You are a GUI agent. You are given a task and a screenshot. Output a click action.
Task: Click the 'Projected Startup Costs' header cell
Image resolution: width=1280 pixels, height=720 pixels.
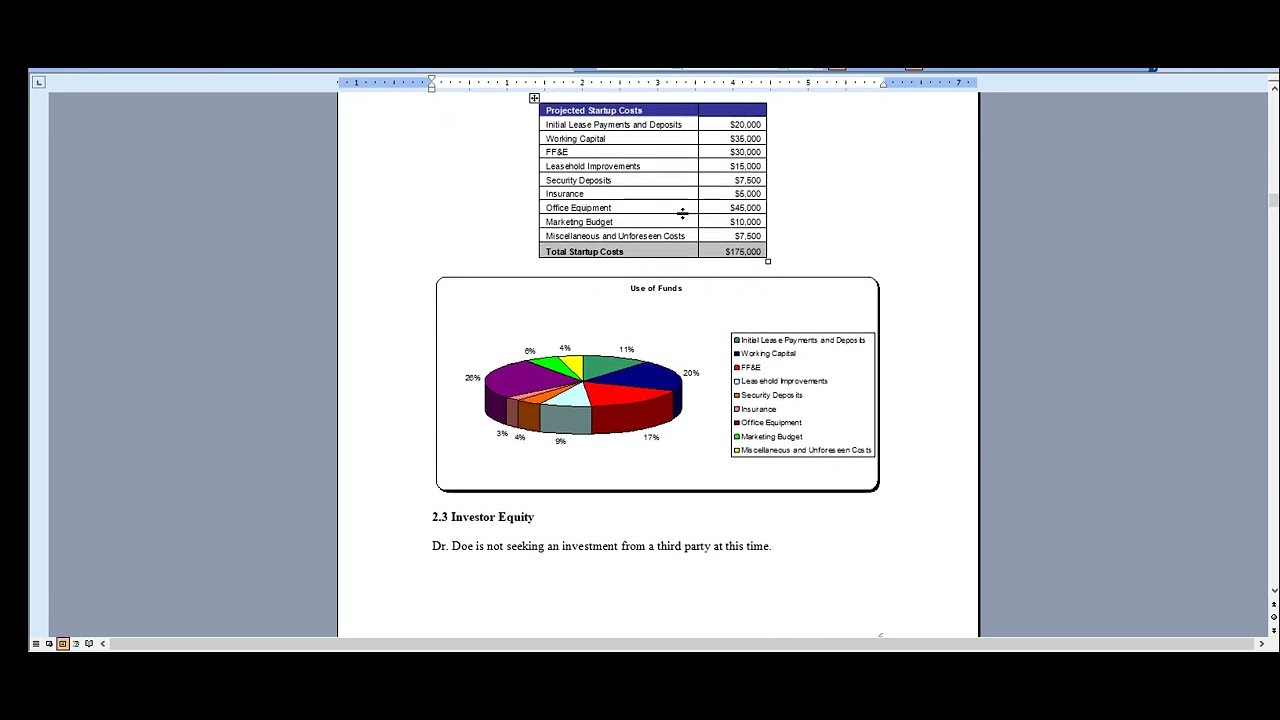click(619, 110)
